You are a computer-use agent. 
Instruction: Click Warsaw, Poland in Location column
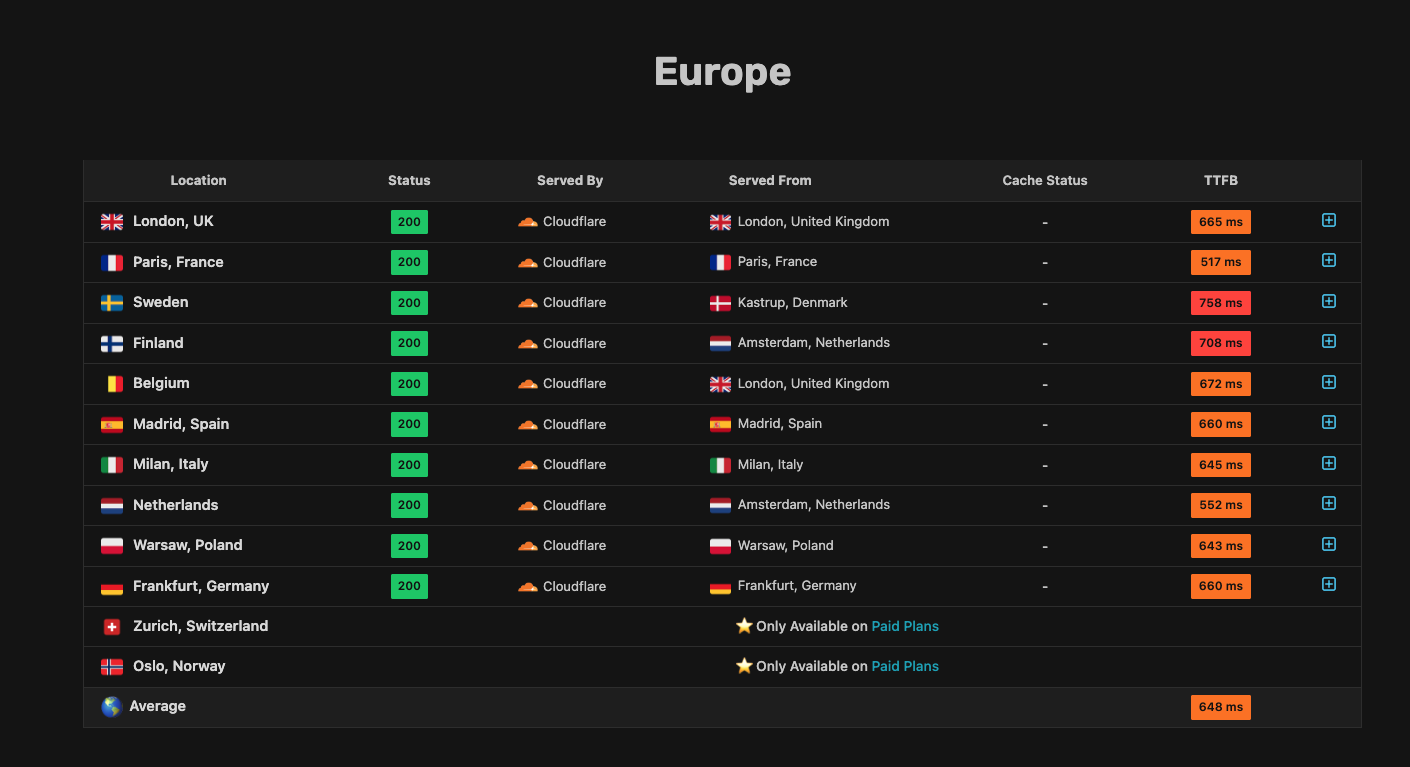point(188,545)
